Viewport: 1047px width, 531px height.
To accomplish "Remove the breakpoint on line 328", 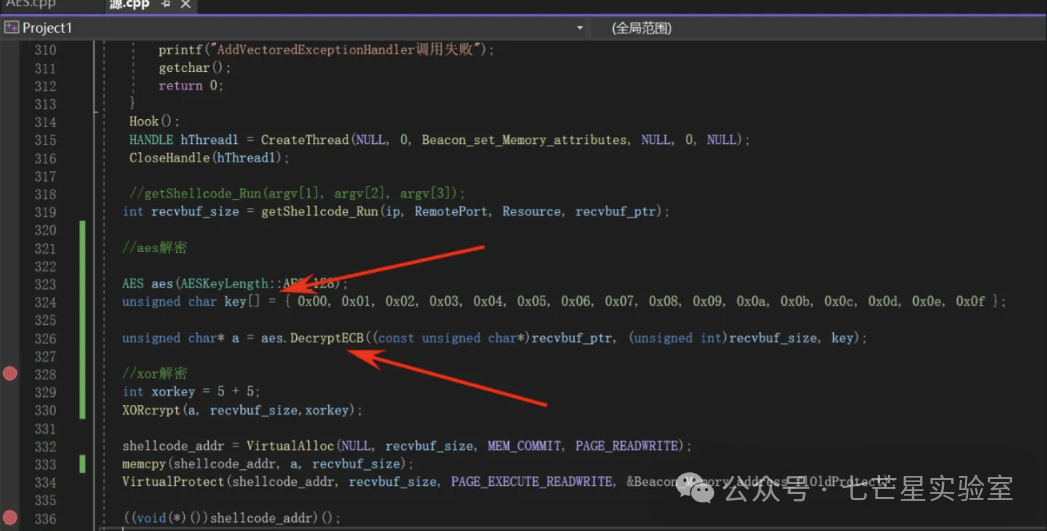I will (x=10, y=373).
